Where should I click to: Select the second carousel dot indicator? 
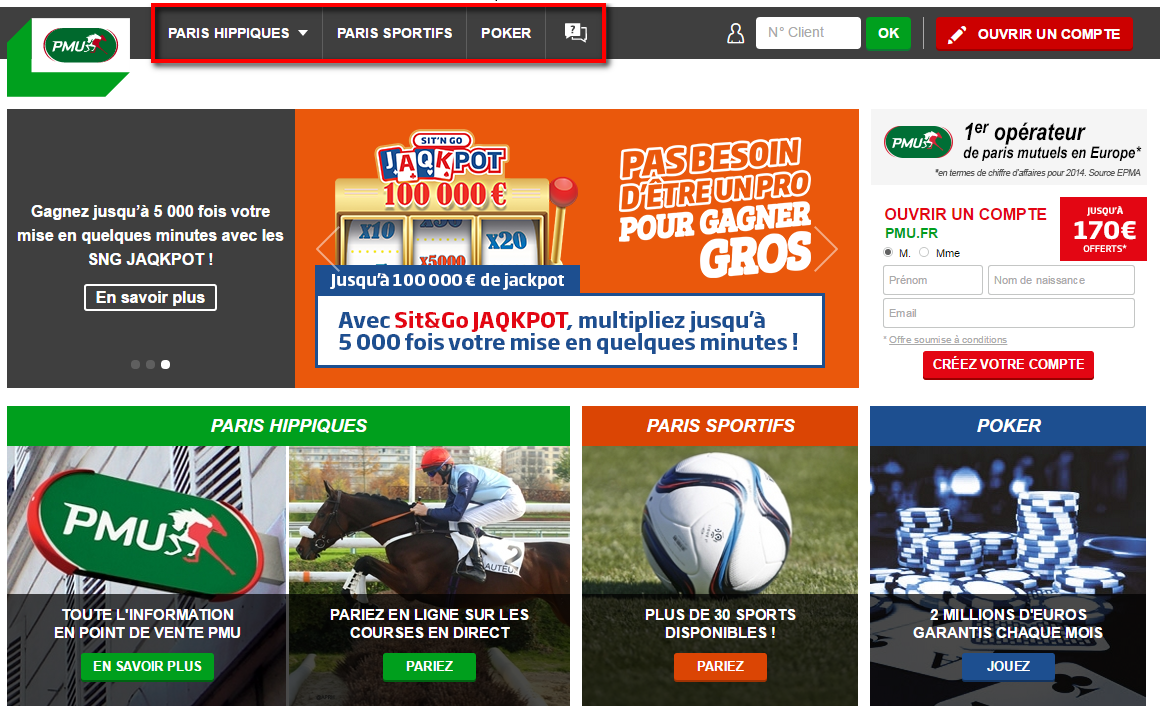click(x=150, y=364)
